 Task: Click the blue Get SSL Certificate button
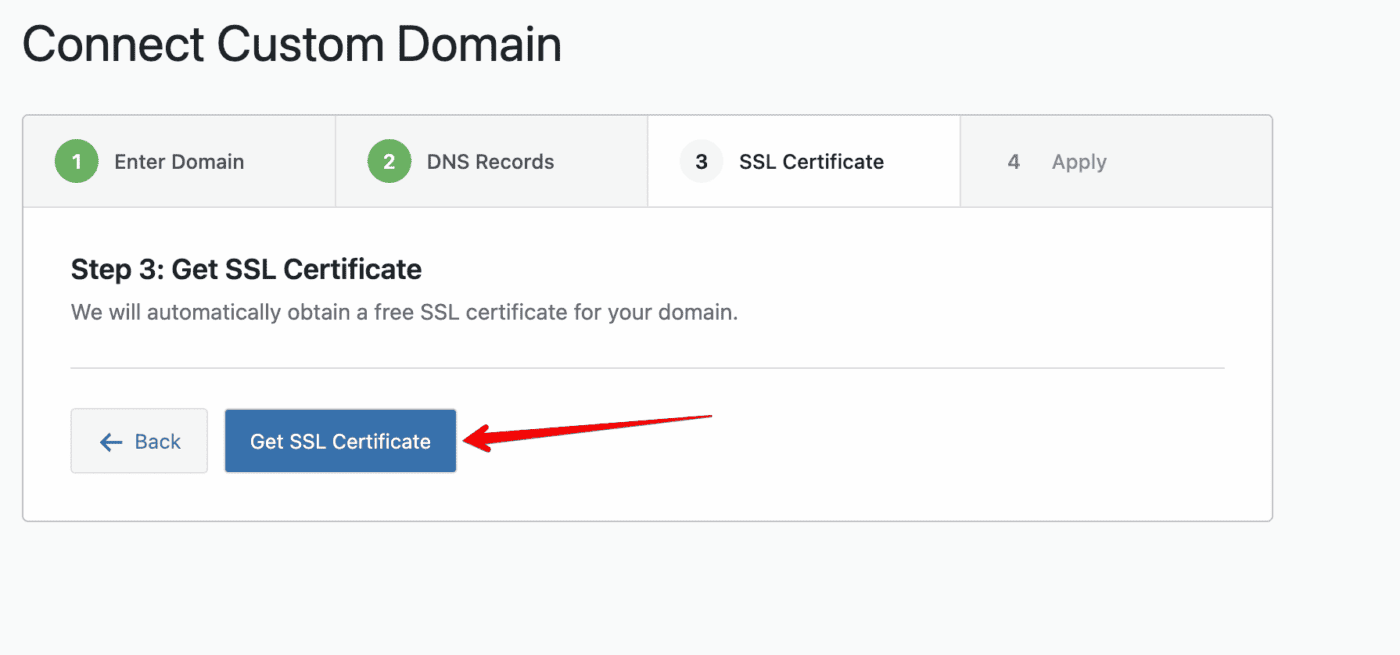click(340, 441)
